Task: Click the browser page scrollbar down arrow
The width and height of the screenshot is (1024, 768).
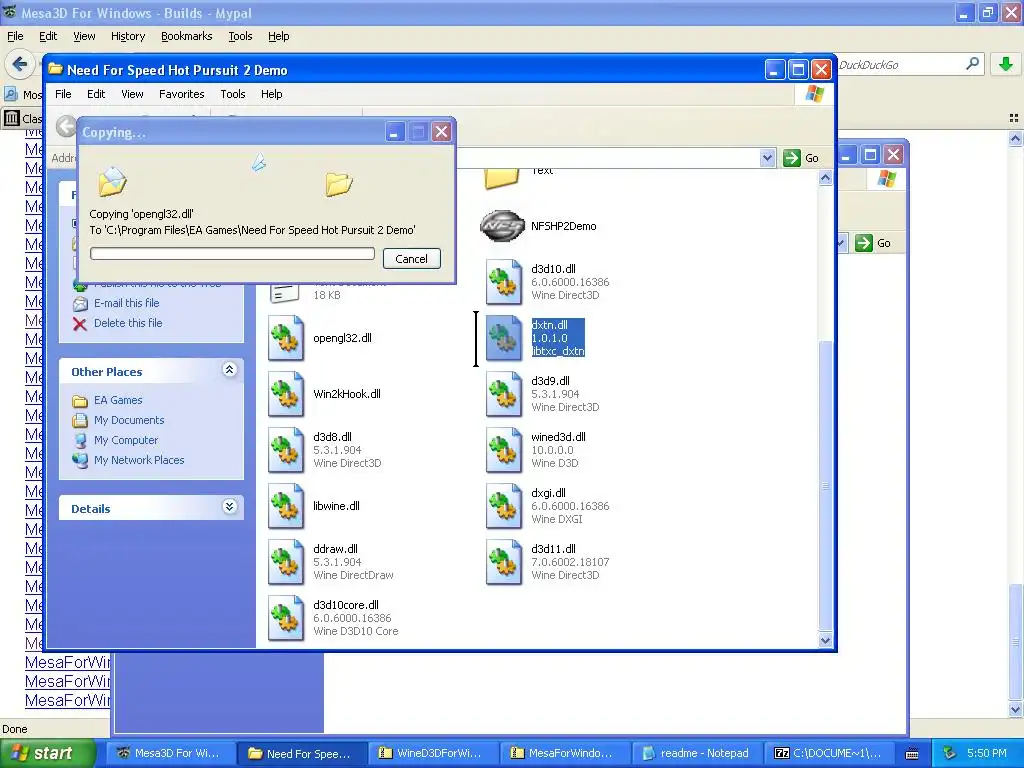Action: point(1015,709)
